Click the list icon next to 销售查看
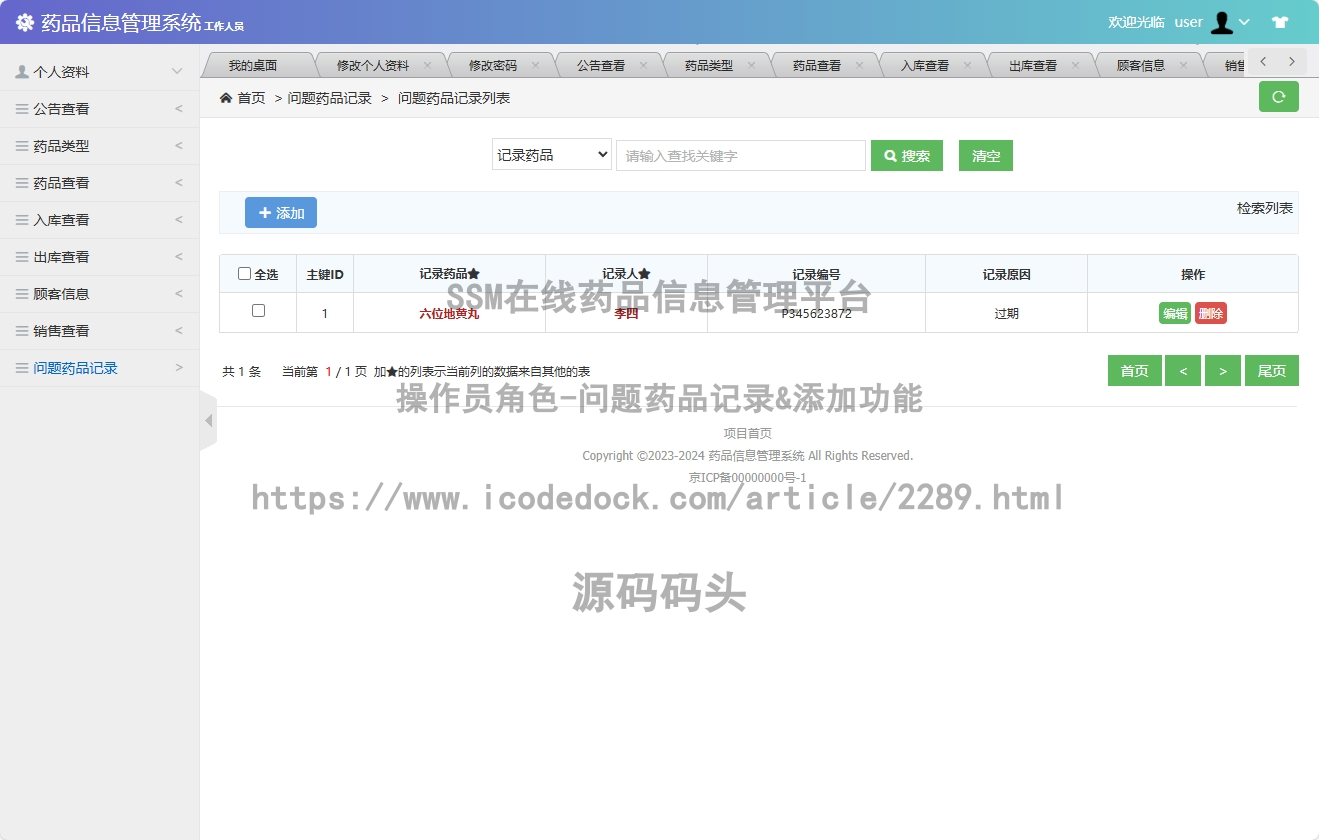Screen dimensions: 1319x840 pyautogui.click(x=22, y=331)
